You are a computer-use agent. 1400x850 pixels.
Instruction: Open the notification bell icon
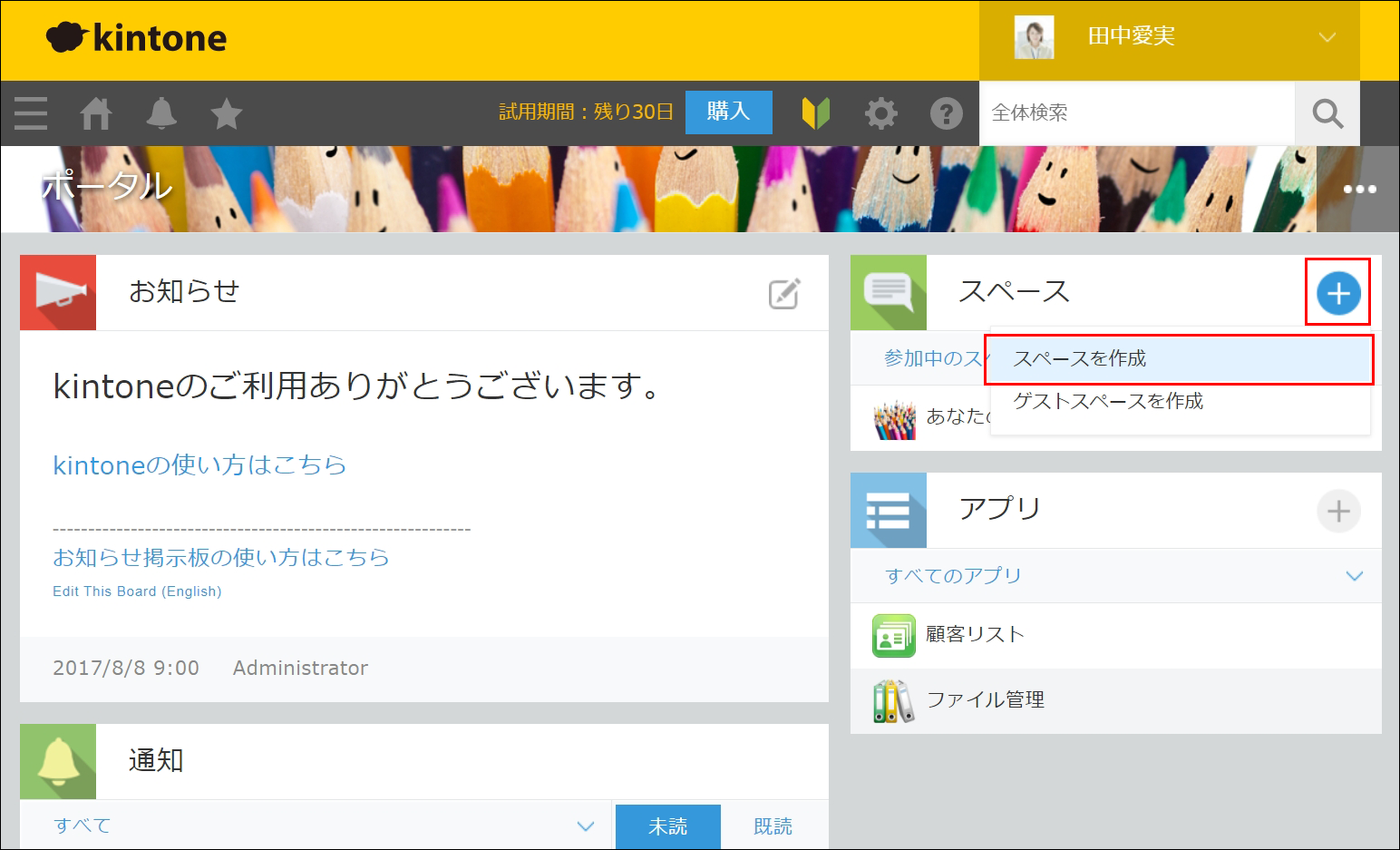tap(160, 113)
